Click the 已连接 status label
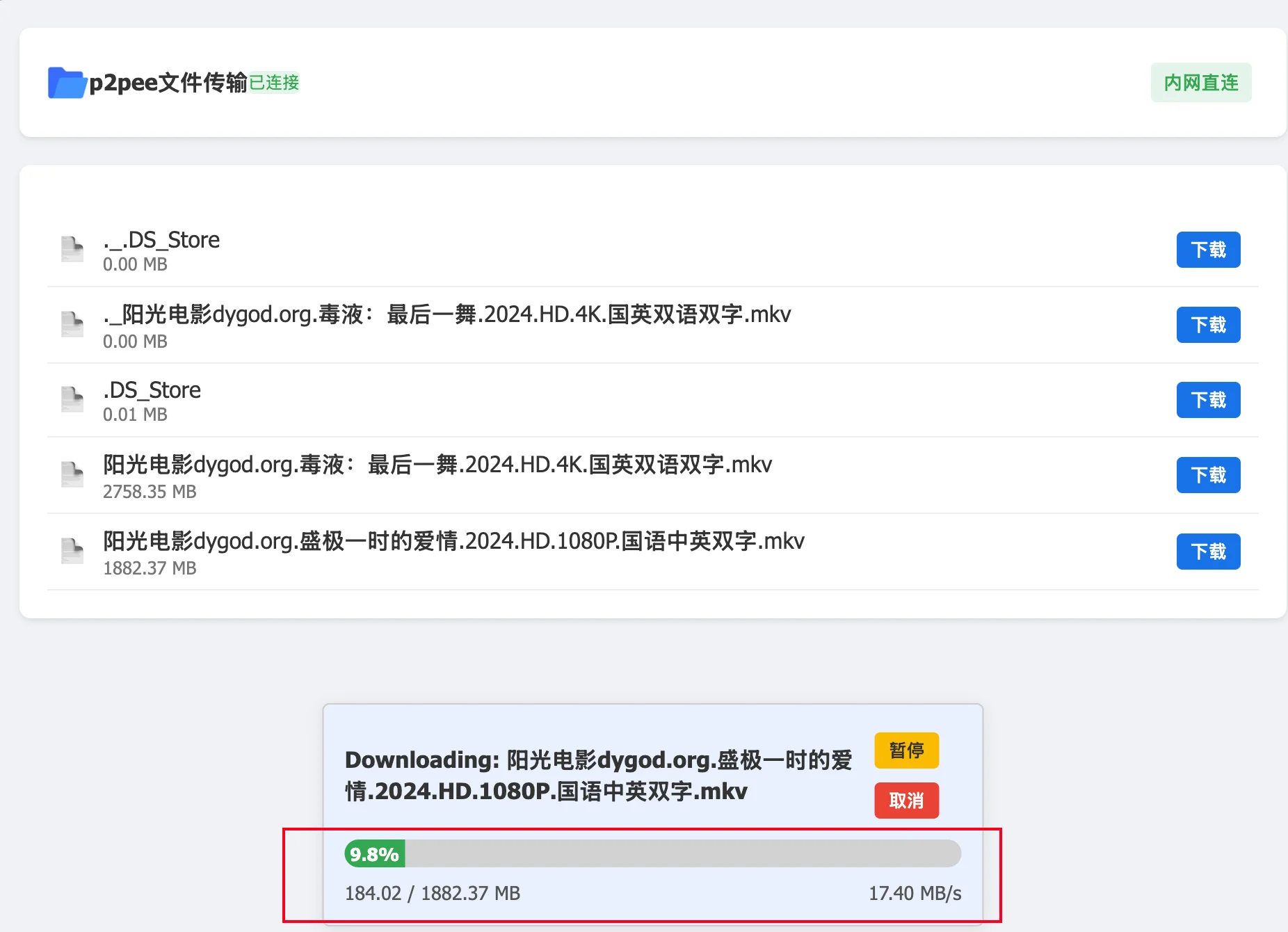This screenshot has width=1288, height=932. click(x=274, y=83)
